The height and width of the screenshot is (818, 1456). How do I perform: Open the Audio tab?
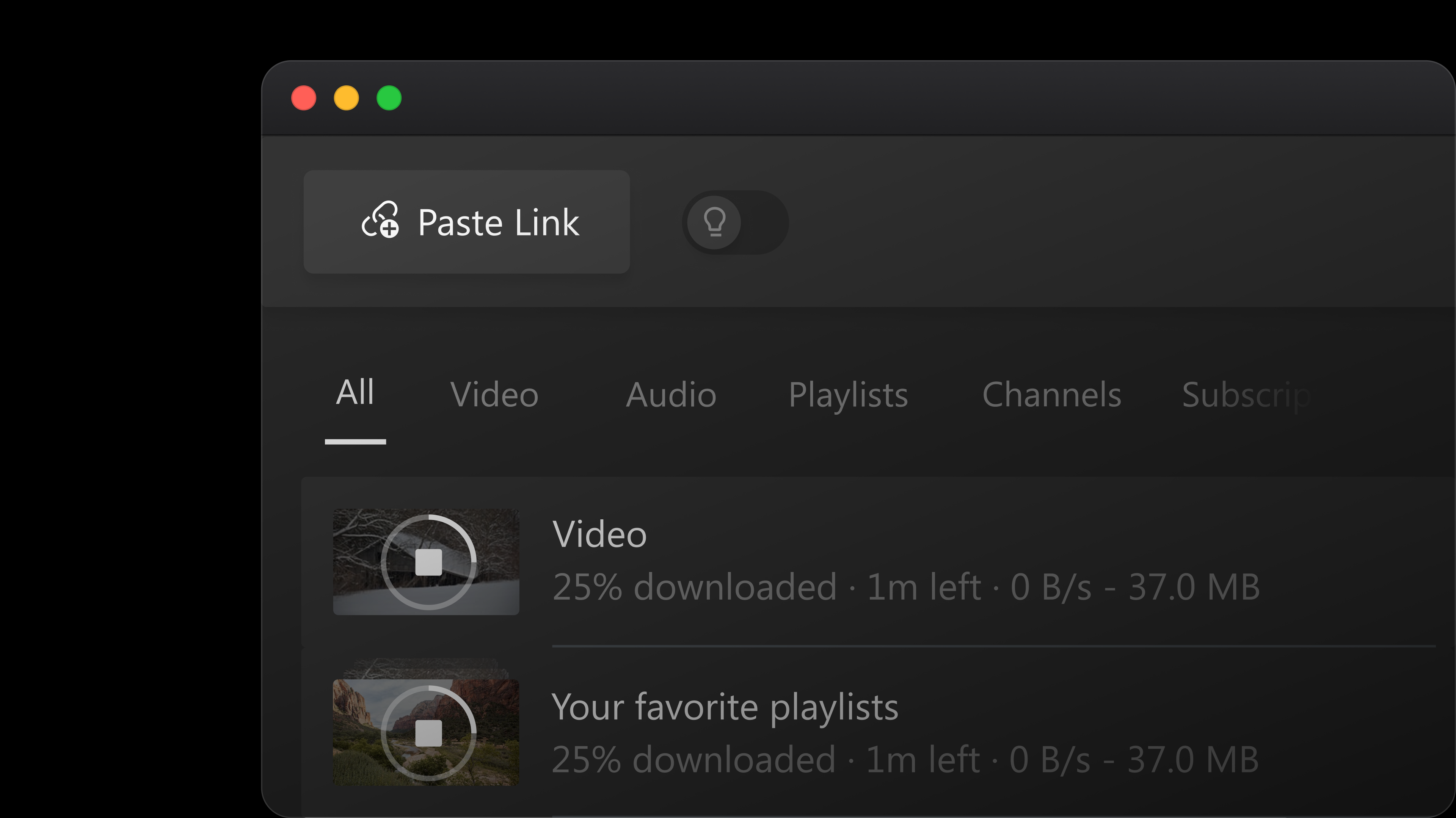coord(671,394)
